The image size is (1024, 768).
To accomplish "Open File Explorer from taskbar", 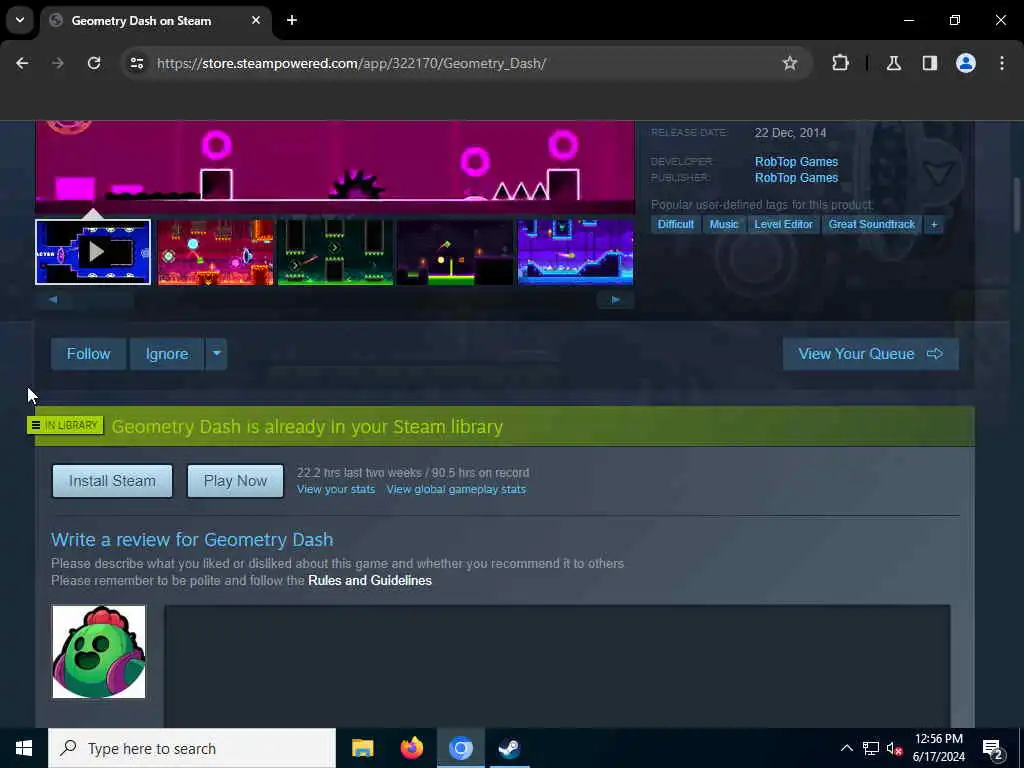I will 362,748.
